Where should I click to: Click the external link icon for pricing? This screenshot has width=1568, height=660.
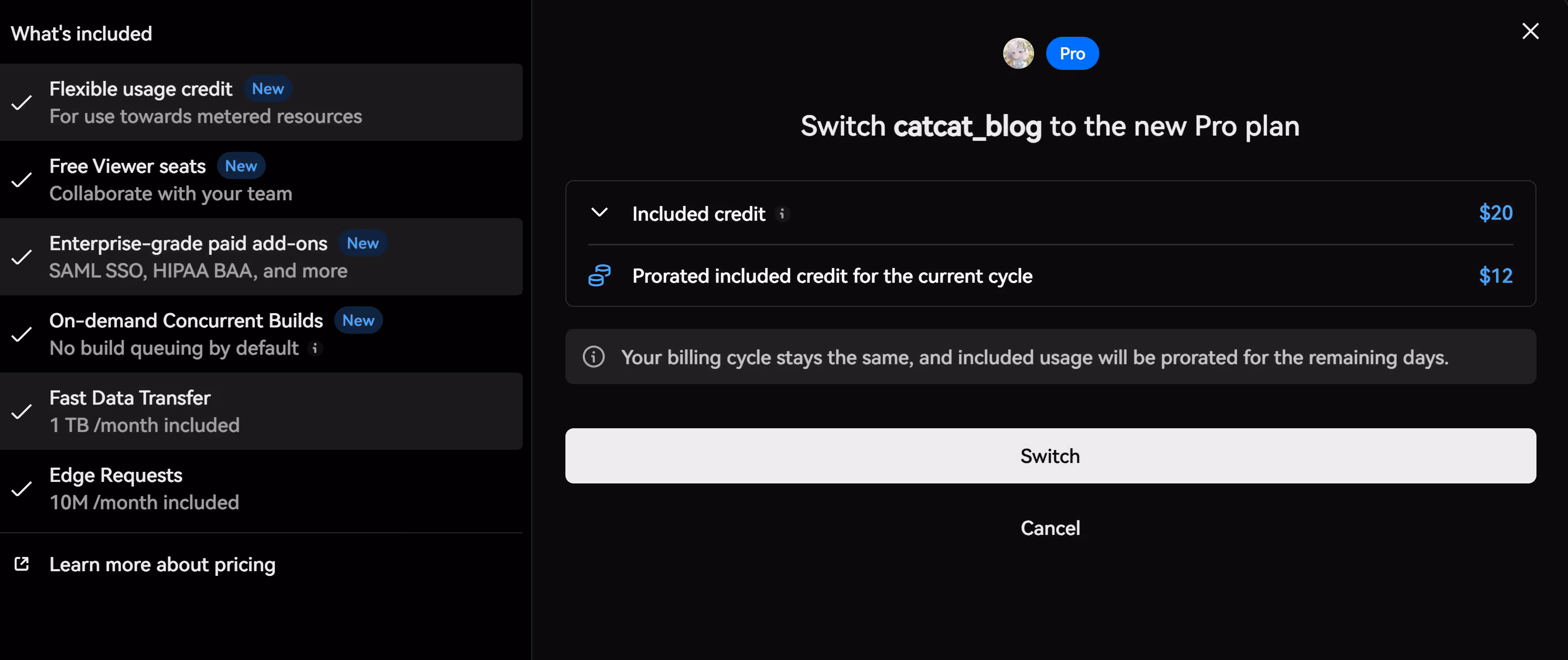coord(22,564)
